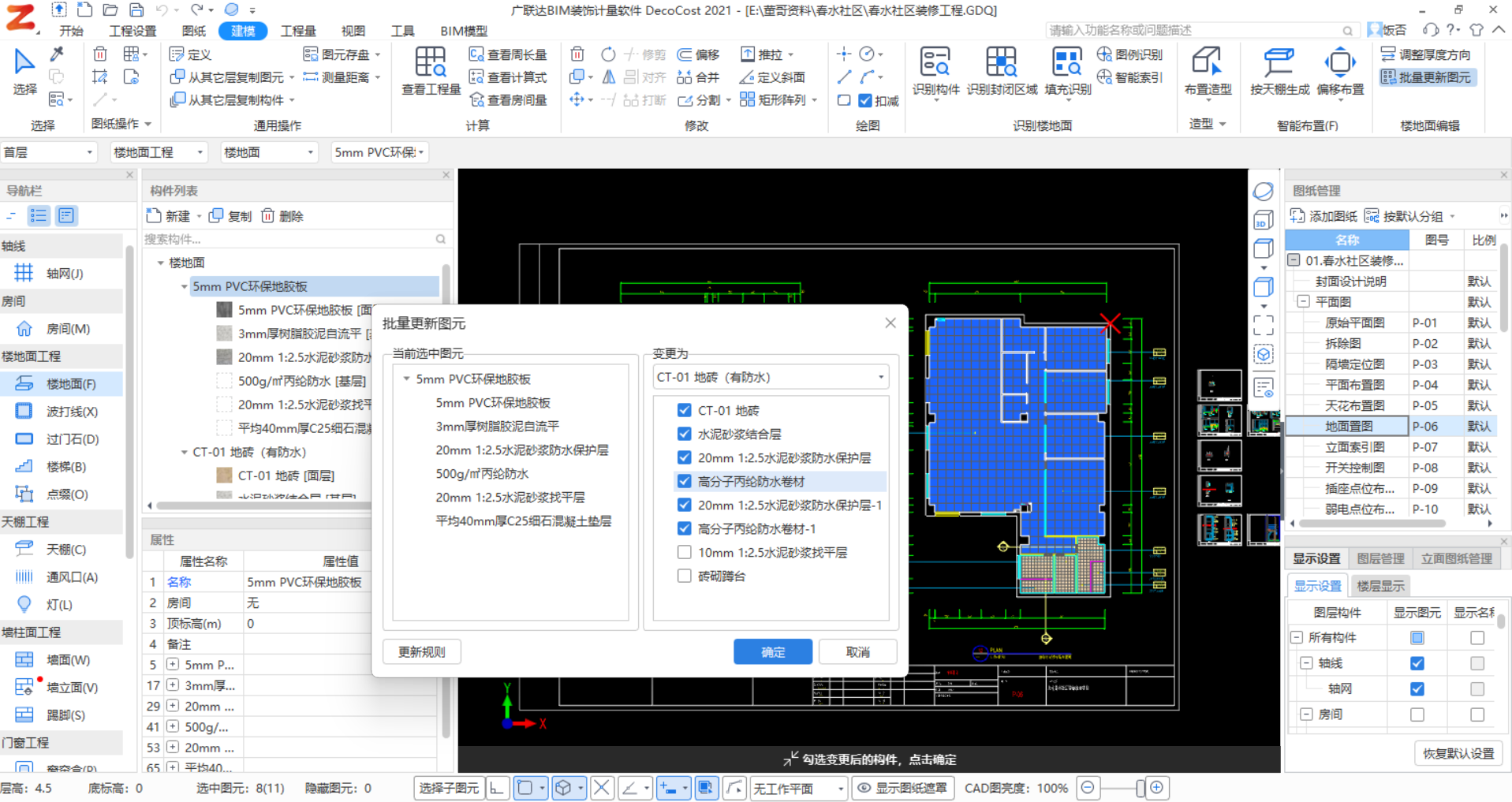Click 添加图纸 in drawing management
The image size is (1512, 802).
pyautogui.click(x=1323, y=216)
